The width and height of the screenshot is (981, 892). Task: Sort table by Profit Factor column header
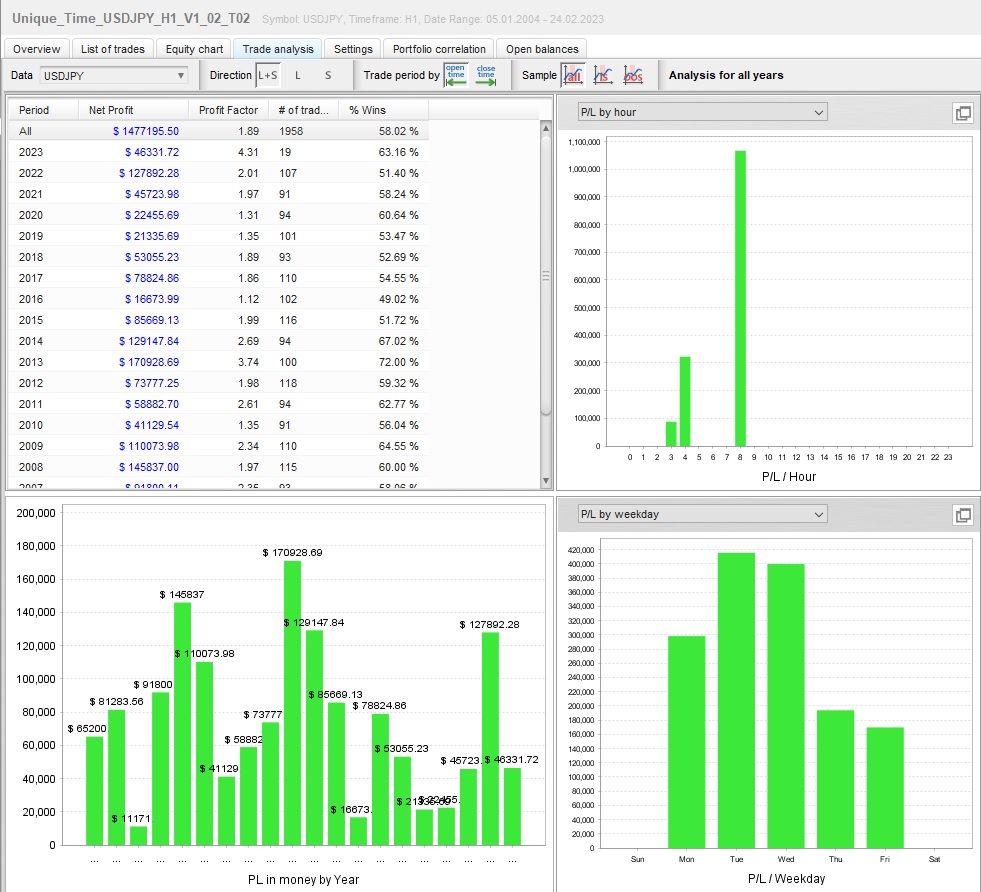228,110
